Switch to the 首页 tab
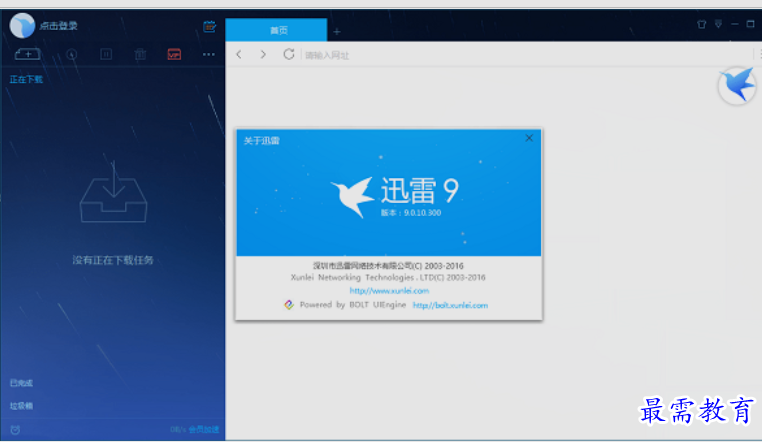The width and height of the screenshot is (762, 442). (276, 30)
